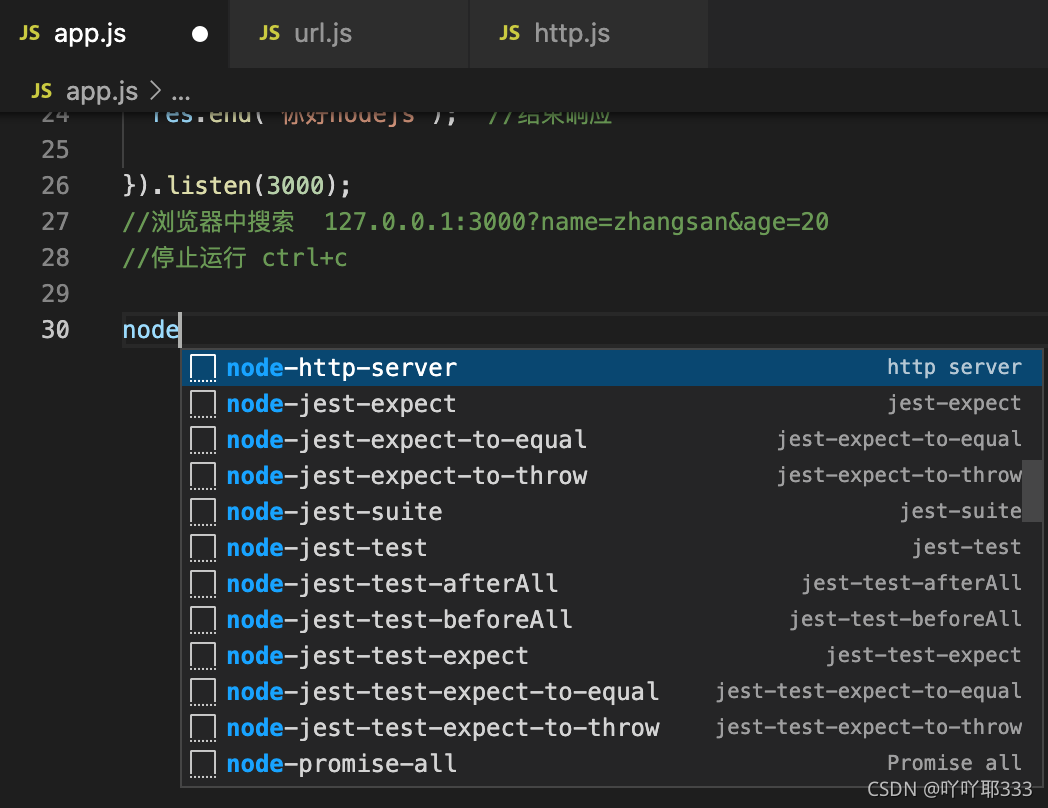Click snippet icon beside node-http-server

203,368
